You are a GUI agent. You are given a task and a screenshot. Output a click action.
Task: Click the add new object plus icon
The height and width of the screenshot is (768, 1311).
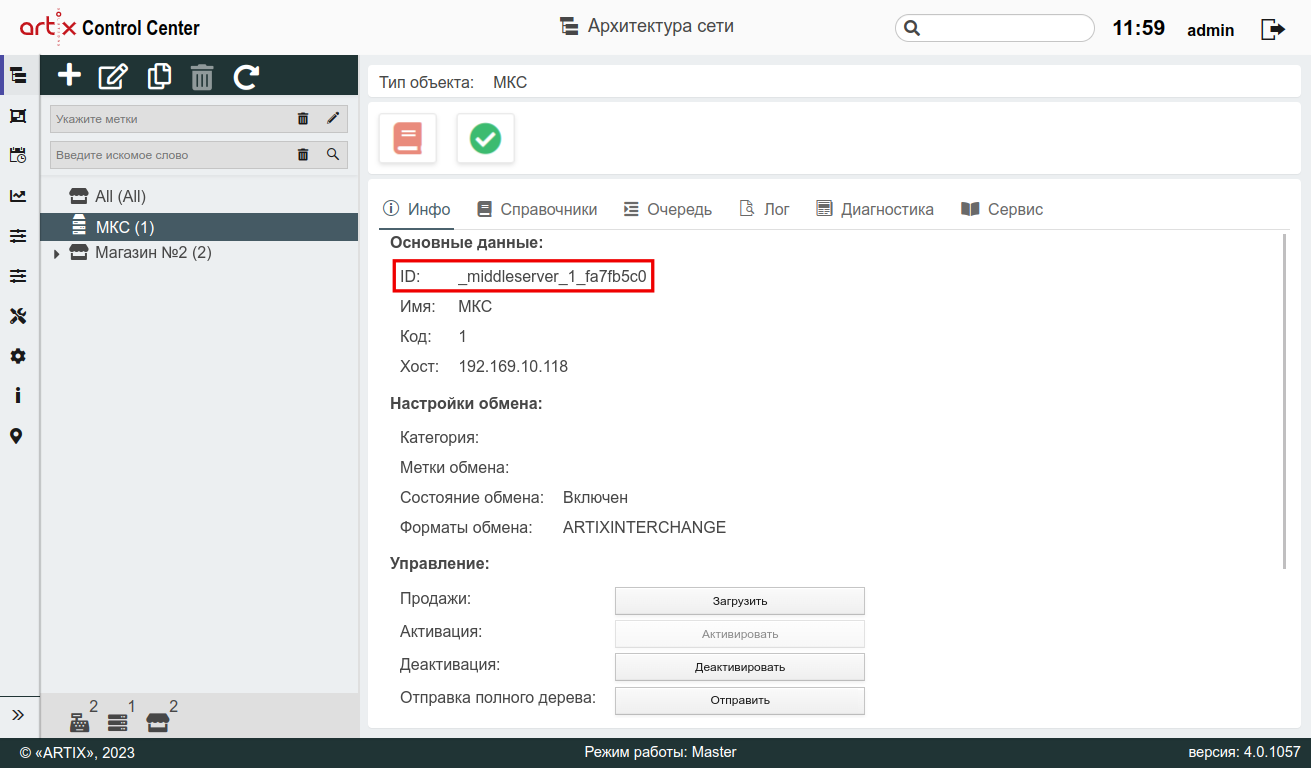[69, 76]
